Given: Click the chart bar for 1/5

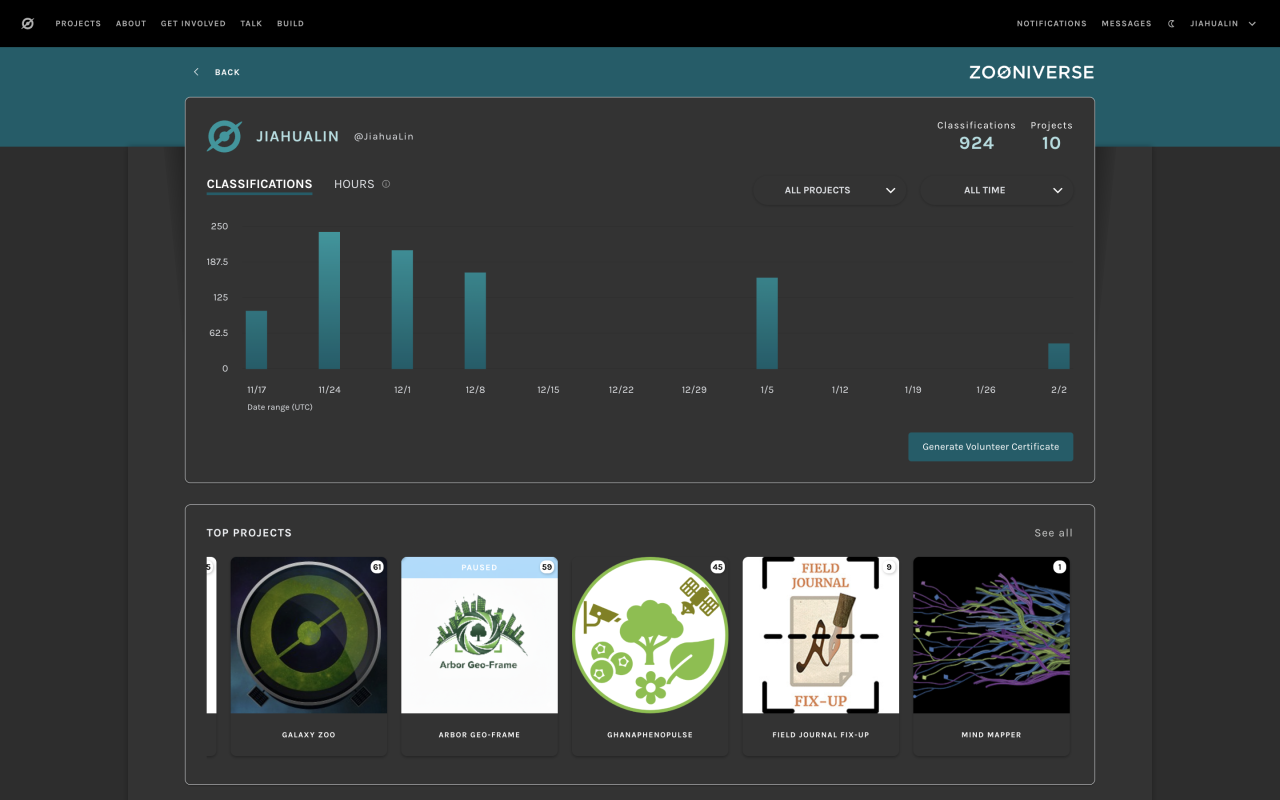Looking at the screenshot, I should tap(767, 323).
